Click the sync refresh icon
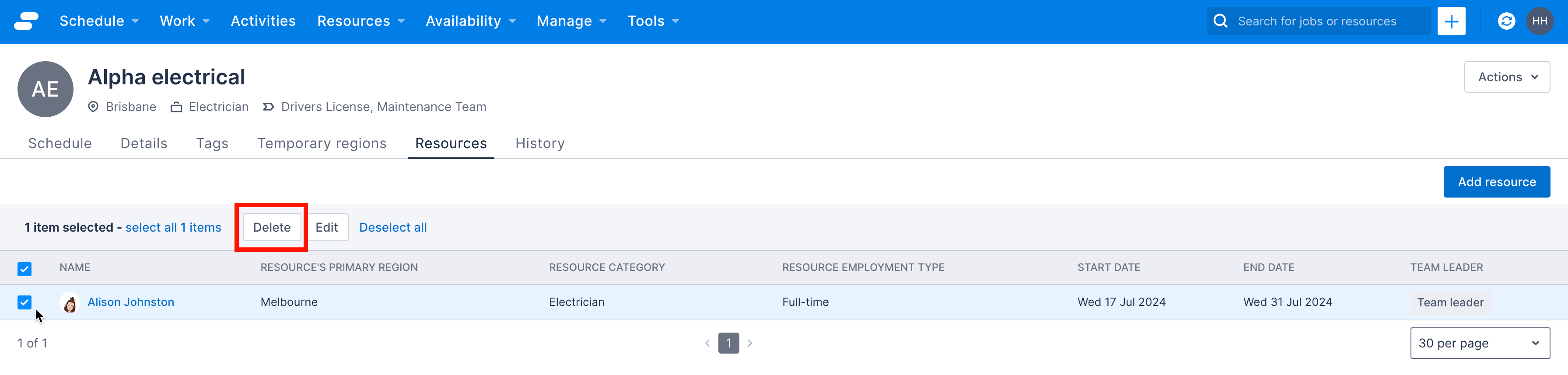The image size is (1568, 375). (x=1506, y=21)
